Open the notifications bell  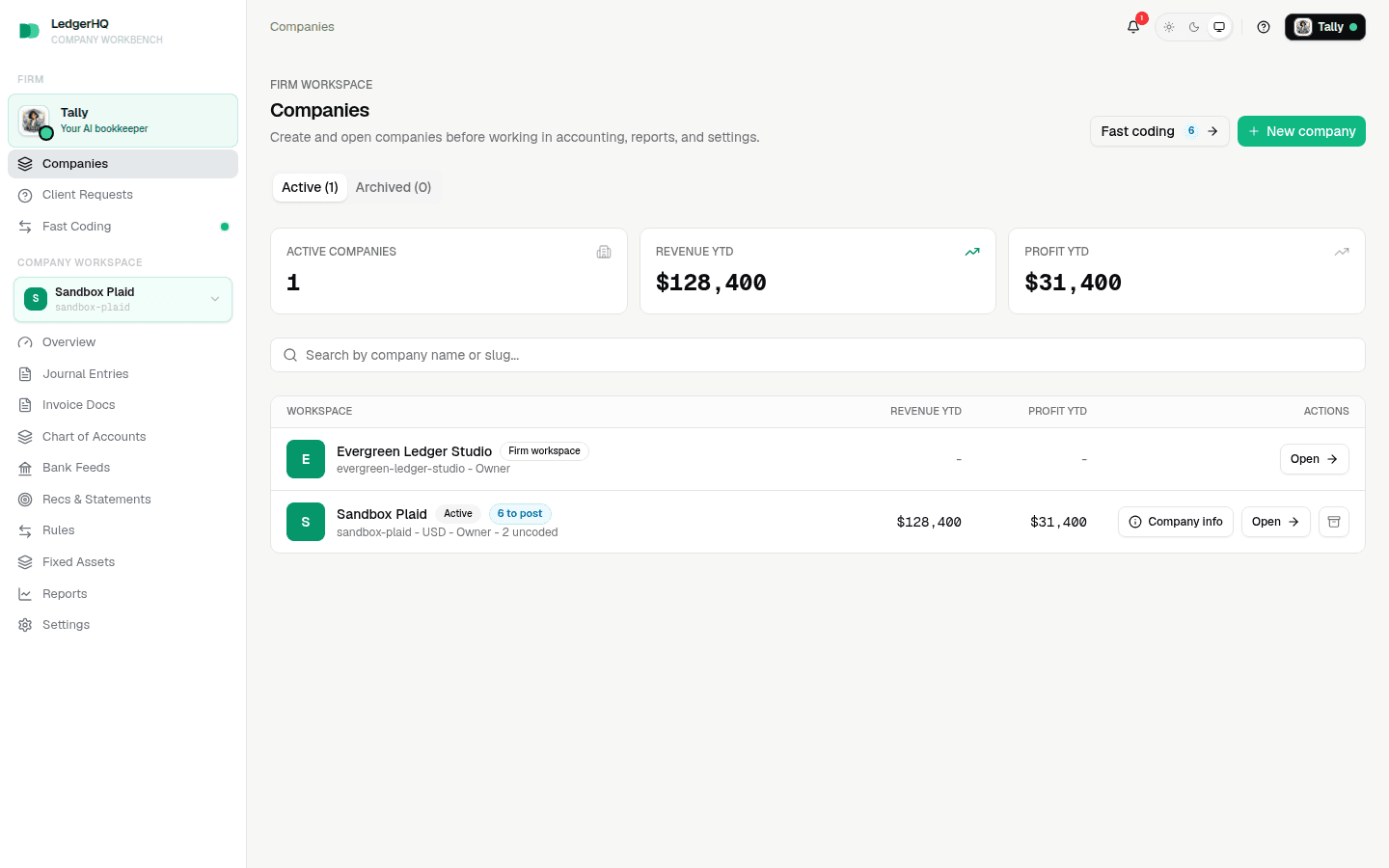[1133, 27]
